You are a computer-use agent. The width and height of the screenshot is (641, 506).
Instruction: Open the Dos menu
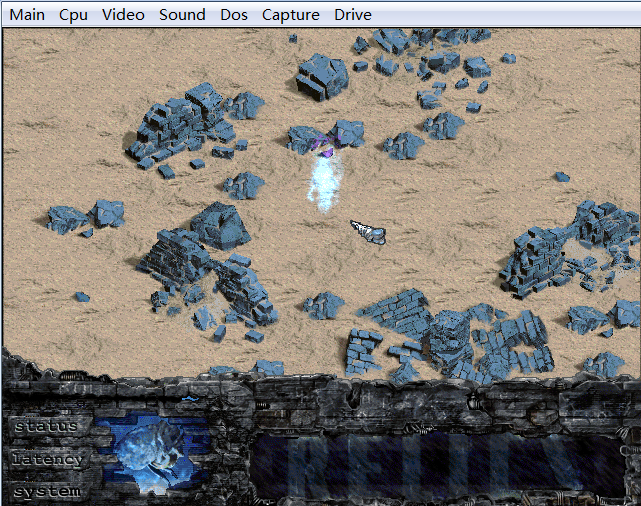click(234, 15)
